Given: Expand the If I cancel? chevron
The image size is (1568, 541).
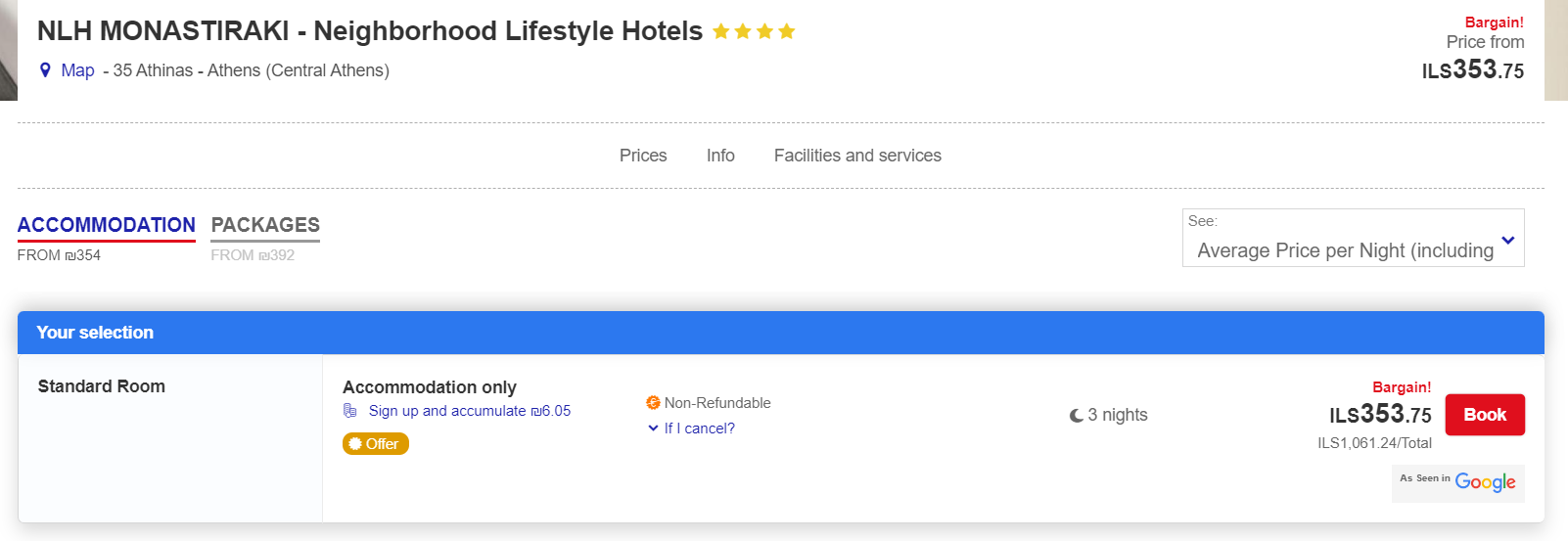Looking at the screenshot, I should click(x=653, y=428).
